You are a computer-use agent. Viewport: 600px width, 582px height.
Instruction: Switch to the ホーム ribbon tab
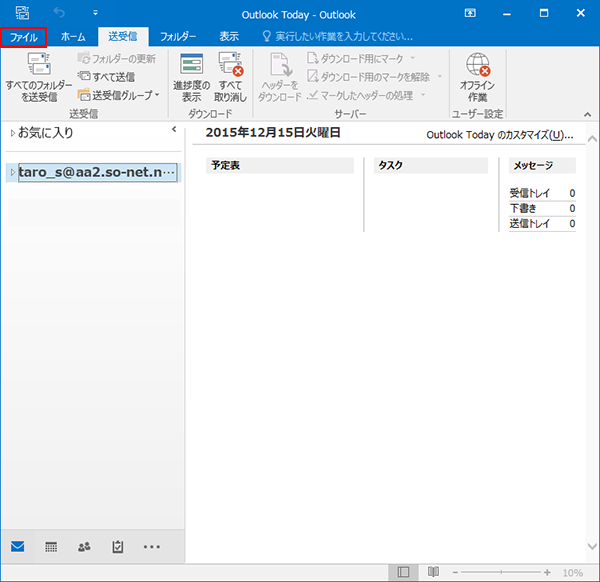(x=73, y=36)
